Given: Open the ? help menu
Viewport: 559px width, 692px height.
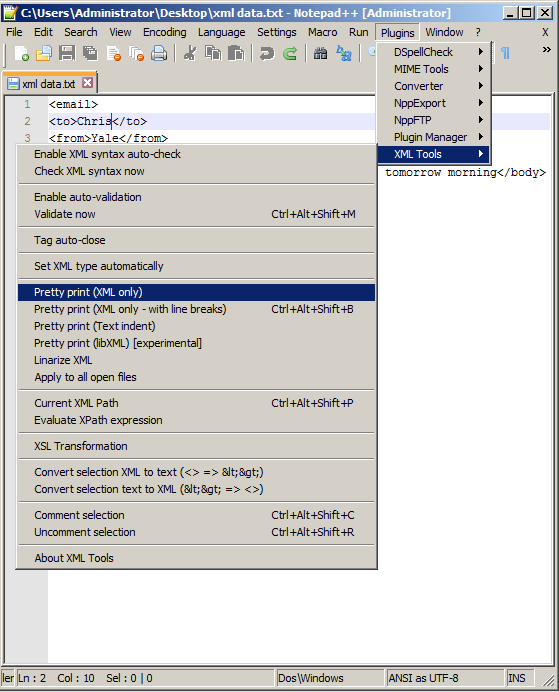Looking at the screenshot, I should click(478, 32).
